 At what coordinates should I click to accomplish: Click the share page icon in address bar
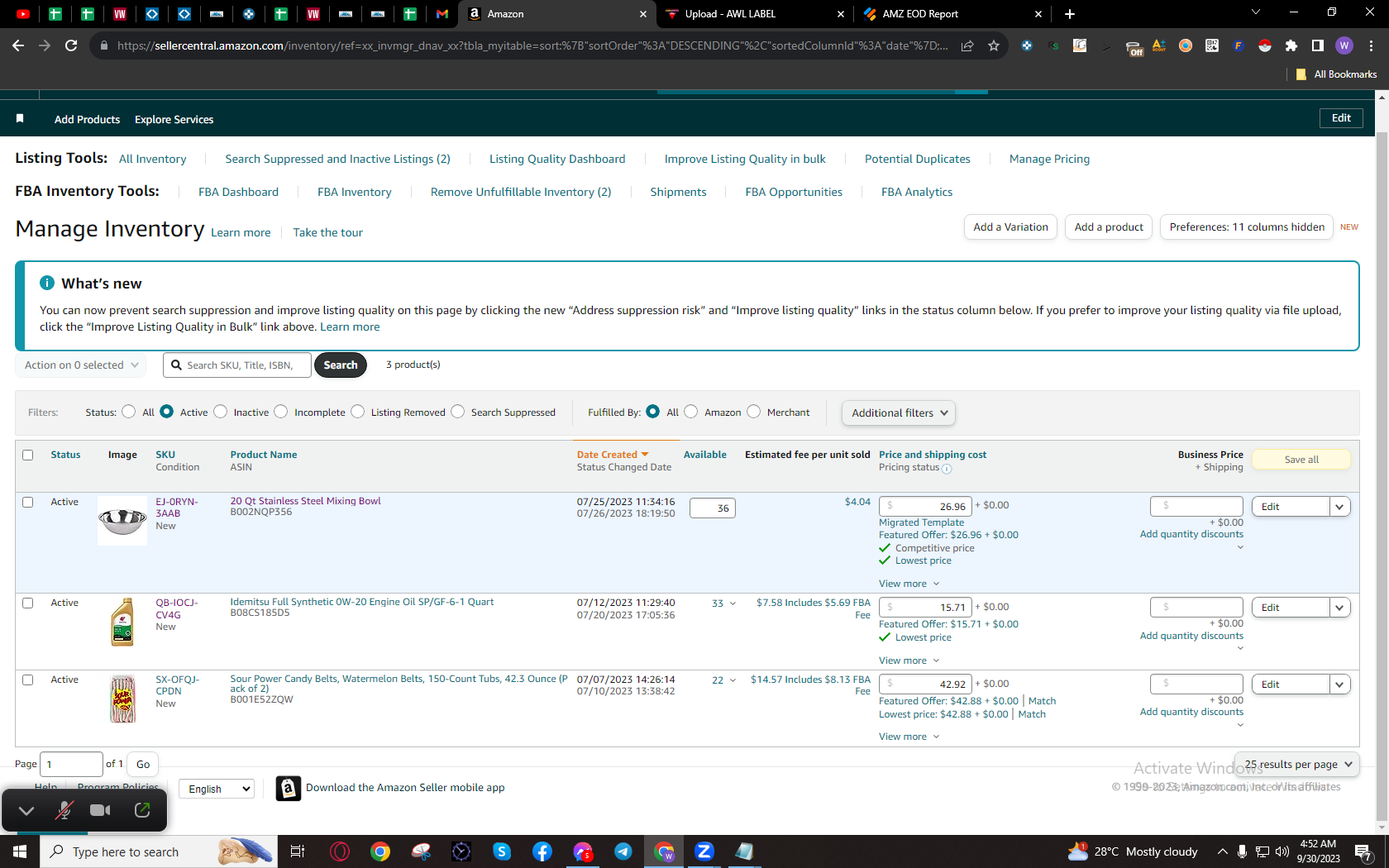[x=967, y=45]
